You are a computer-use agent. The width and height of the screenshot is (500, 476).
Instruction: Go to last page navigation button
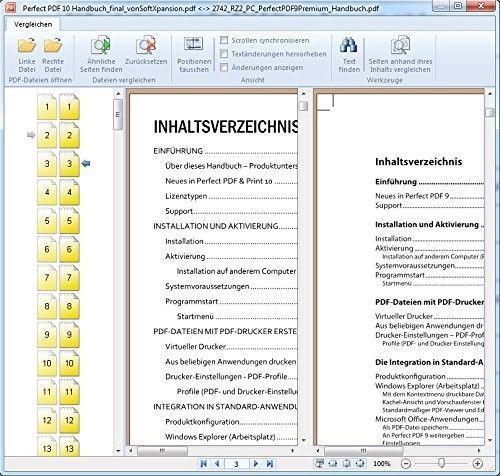pos(270,463)
